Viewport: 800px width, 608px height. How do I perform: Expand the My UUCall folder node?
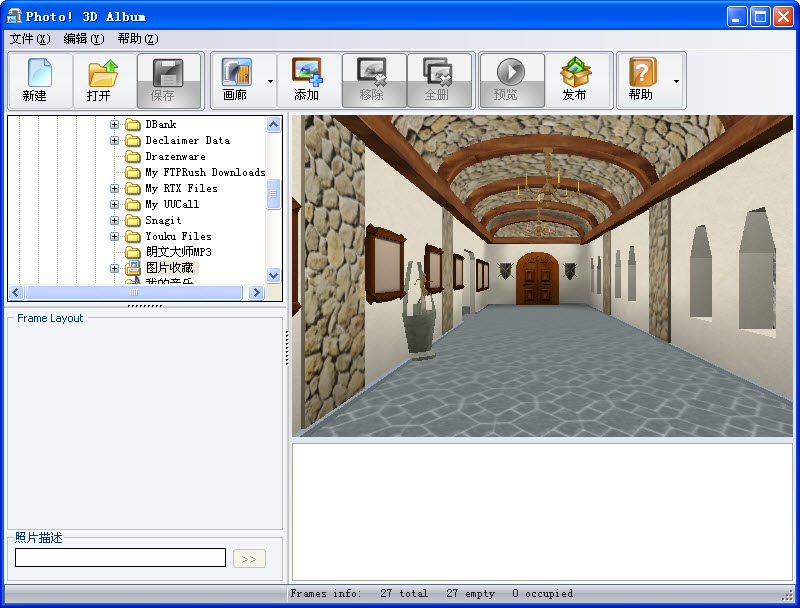pyautogui.click(x=114, y=205)
